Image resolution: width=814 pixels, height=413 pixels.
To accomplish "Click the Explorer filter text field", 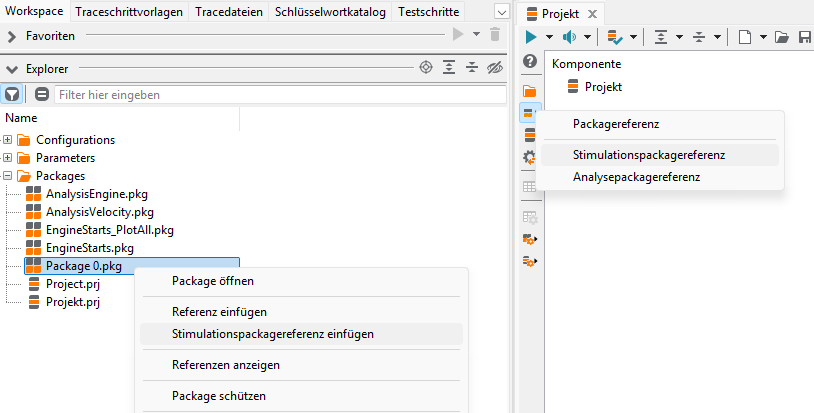I will pos(280,95).
